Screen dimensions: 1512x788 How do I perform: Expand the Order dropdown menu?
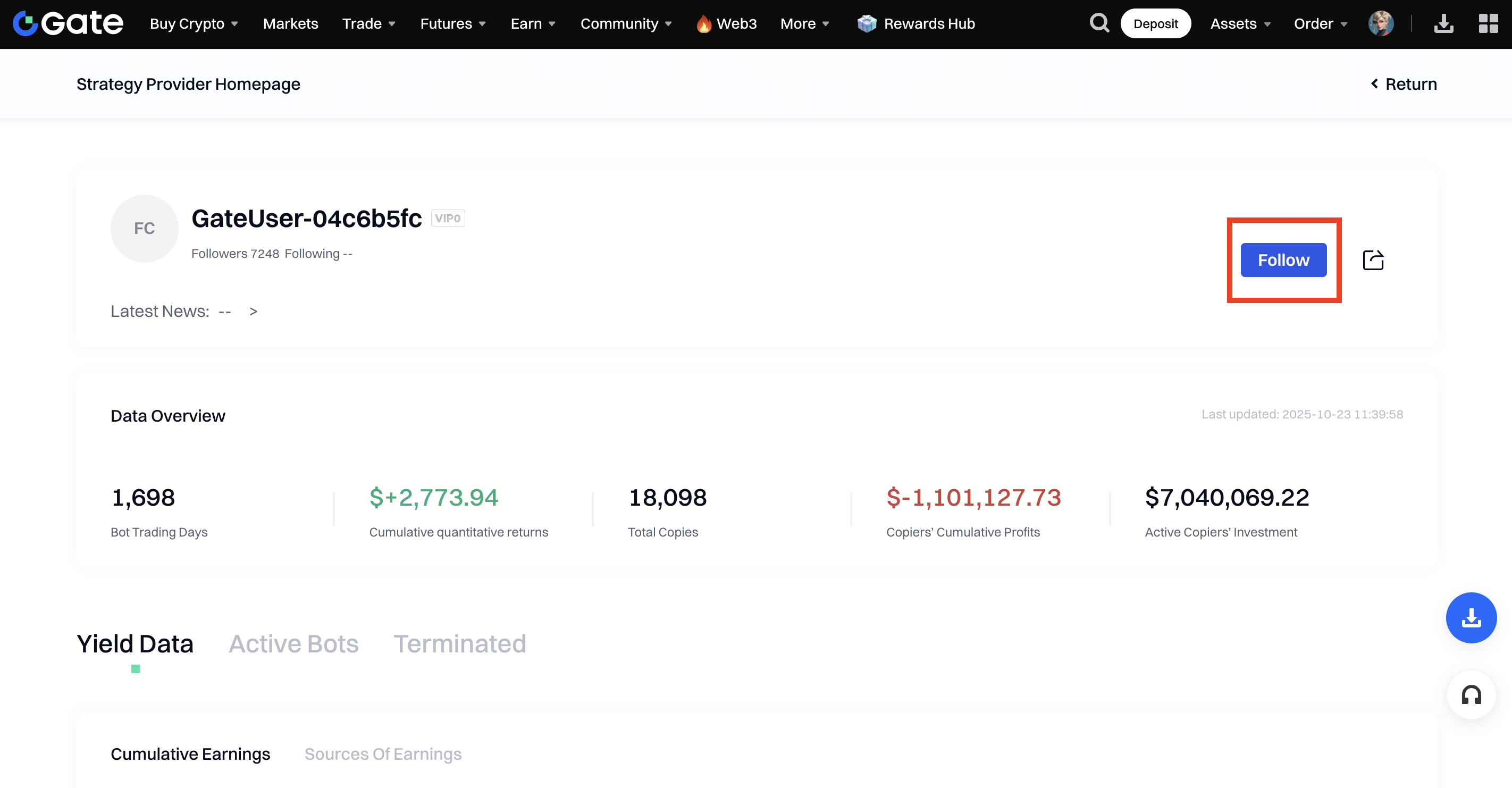coord(1320,23)
